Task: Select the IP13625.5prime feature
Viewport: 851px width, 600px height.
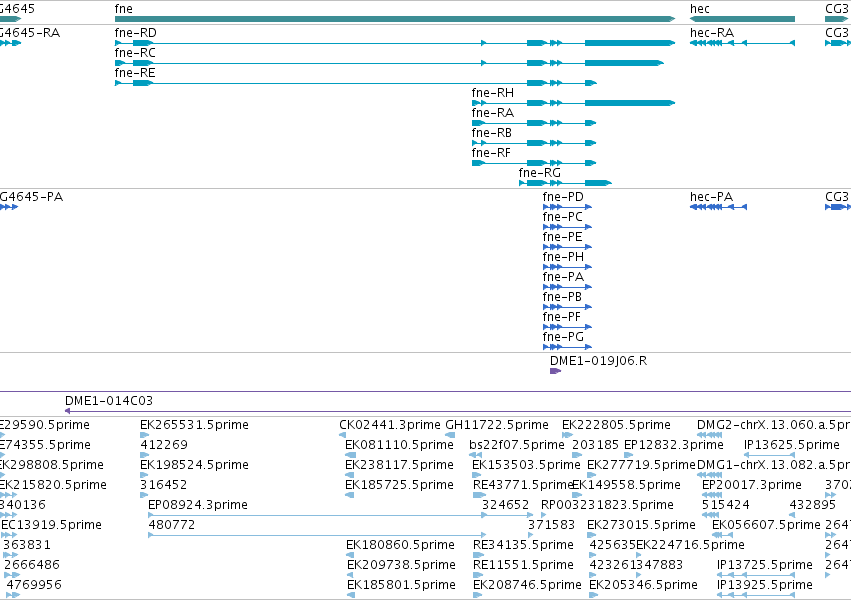Action: (x=769, y=455)
